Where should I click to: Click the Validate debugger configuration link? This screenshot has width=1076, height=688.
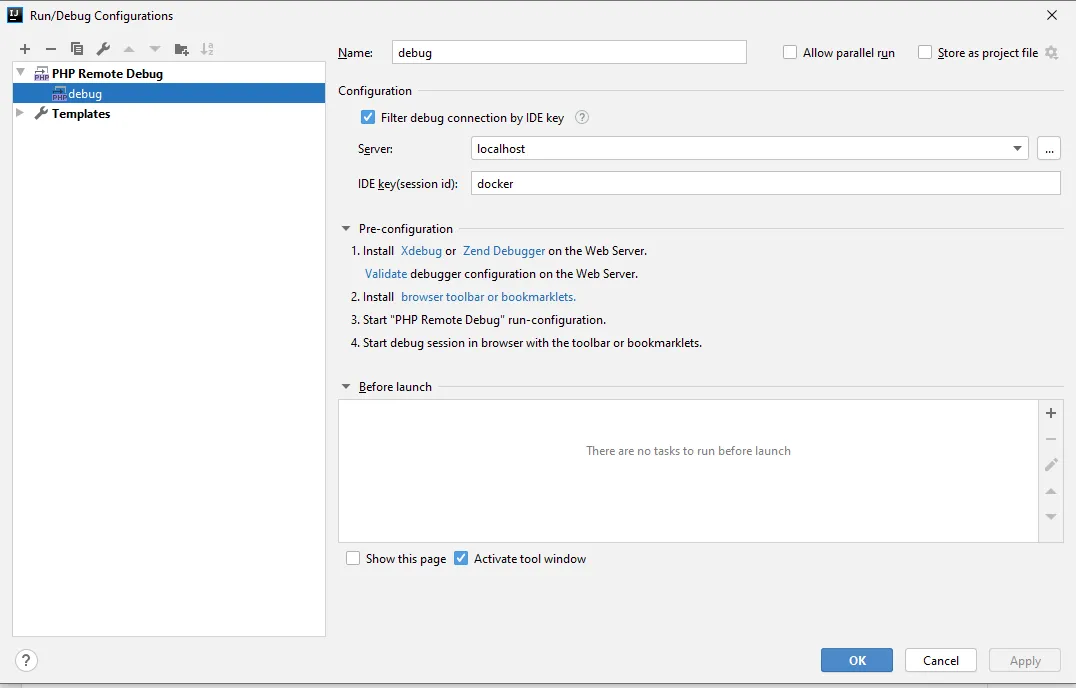(386, 274)
